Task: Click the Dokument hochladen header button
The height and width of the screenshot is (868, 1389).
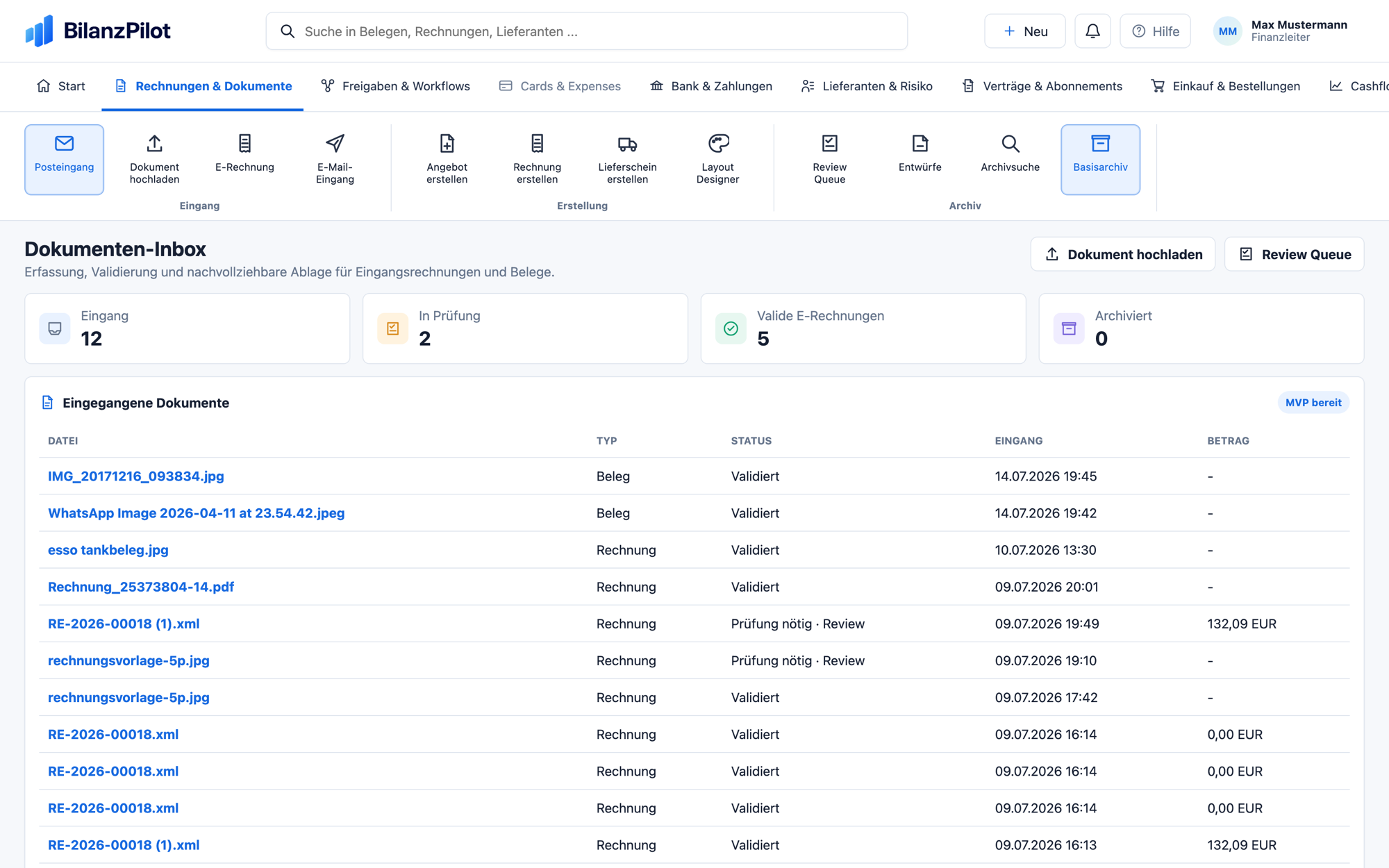Action: click(x=1123, y=254)
